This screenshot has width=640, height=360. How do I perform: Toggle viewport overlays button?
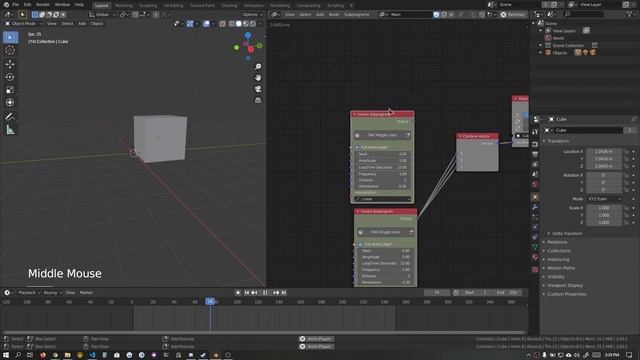pyautogui.click(x=207, y=24)
